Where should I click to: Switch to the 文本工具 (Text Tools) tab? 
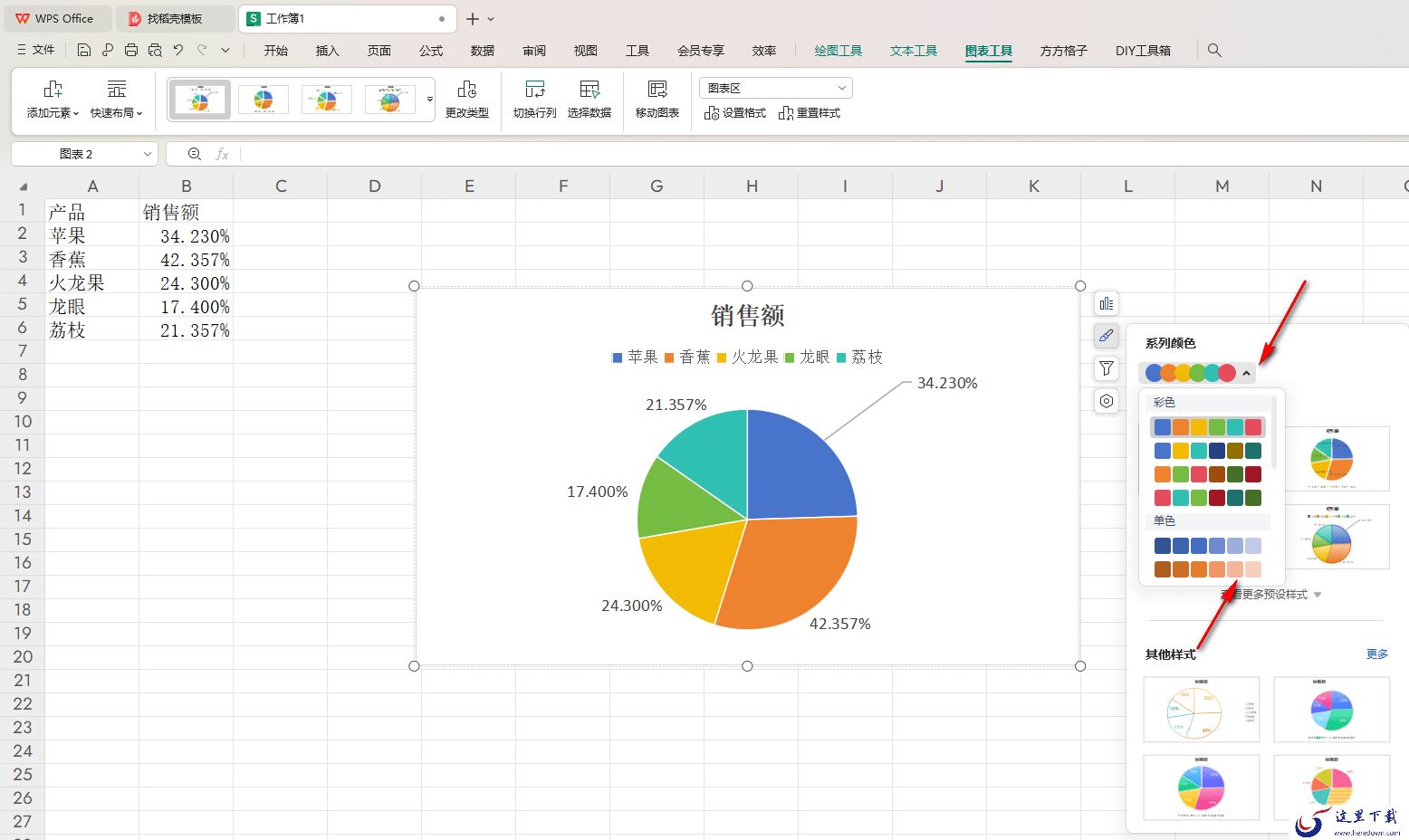(x=914, y=51)
